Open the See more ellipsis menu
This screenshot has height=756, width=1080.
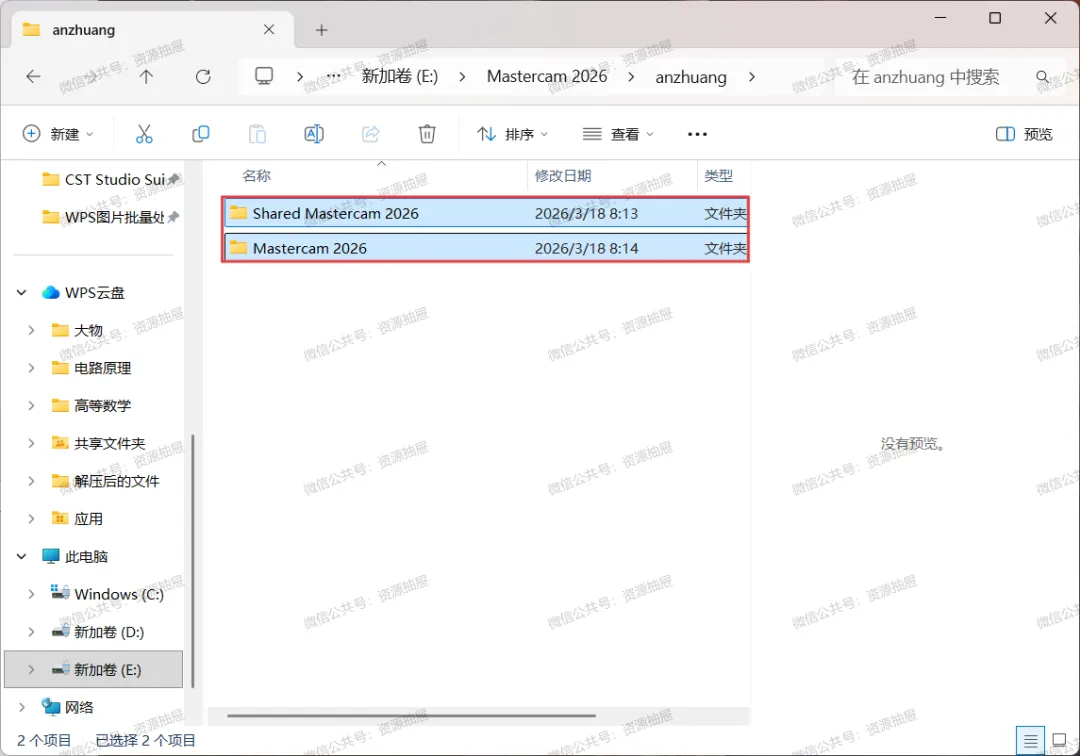[697, 134]
